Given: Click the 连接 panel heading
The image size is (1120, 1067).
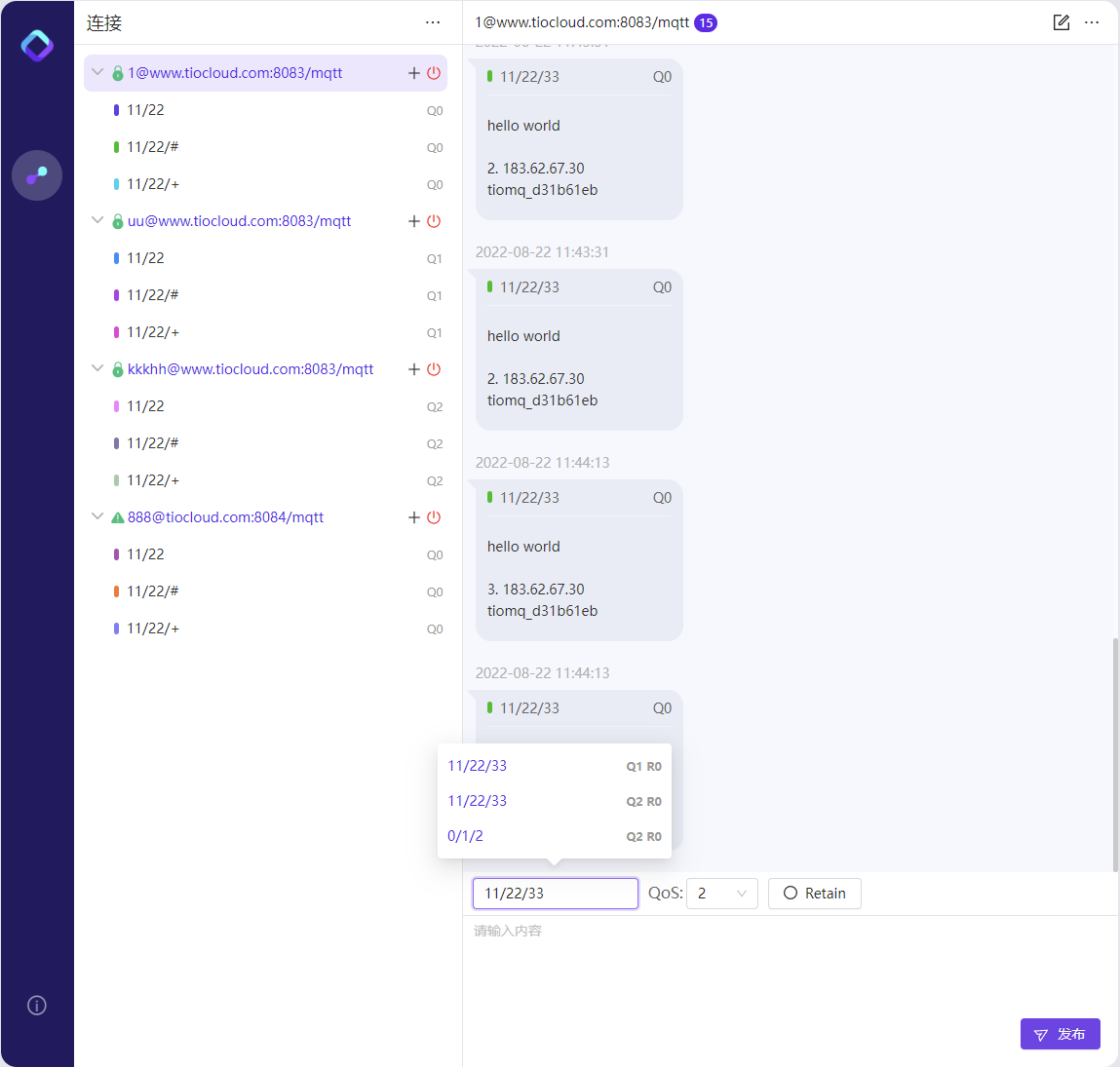Looking at the screenshot, I should pyautogui.click(x=104, y=22).
